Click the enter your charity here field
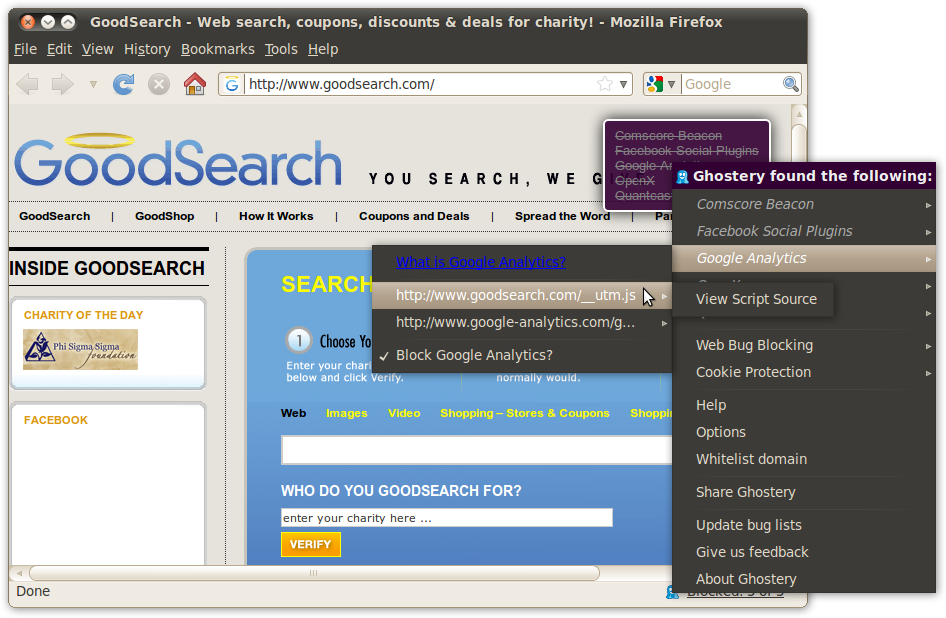The image size is (946, 618). pyautogui.click(x=446, y=518)
